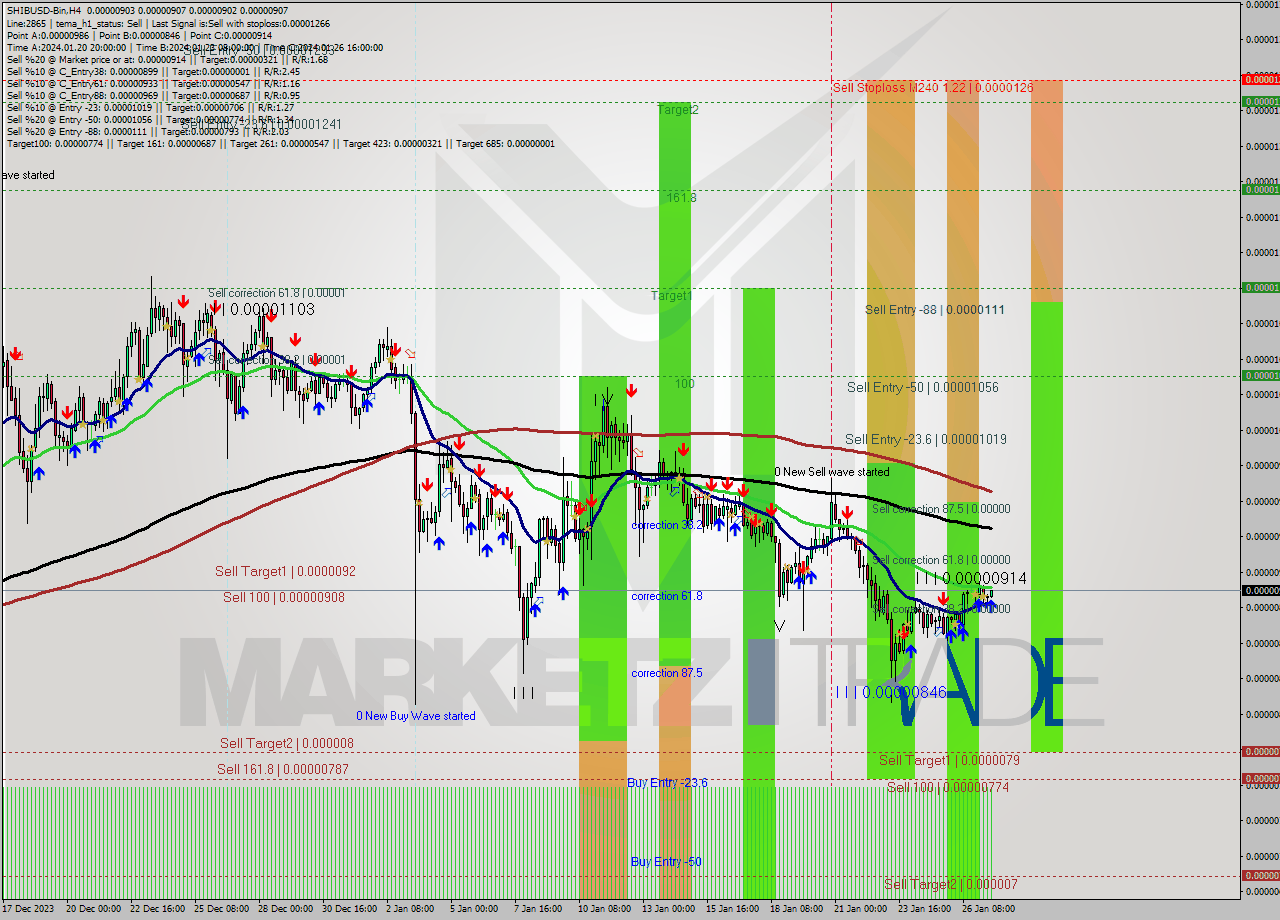Click the 'Sell Target1 | 0.0000079' label
This screenshot has width=1280, height=920.
pos(949,760)
